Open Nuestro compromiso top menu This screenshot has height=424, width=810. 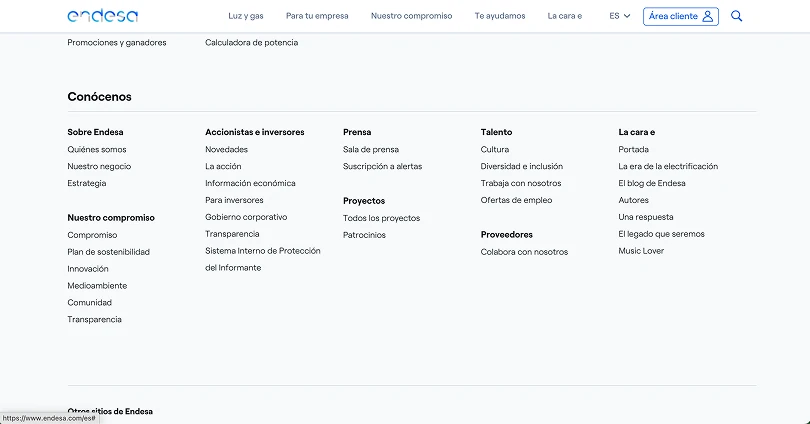[411, 16]
